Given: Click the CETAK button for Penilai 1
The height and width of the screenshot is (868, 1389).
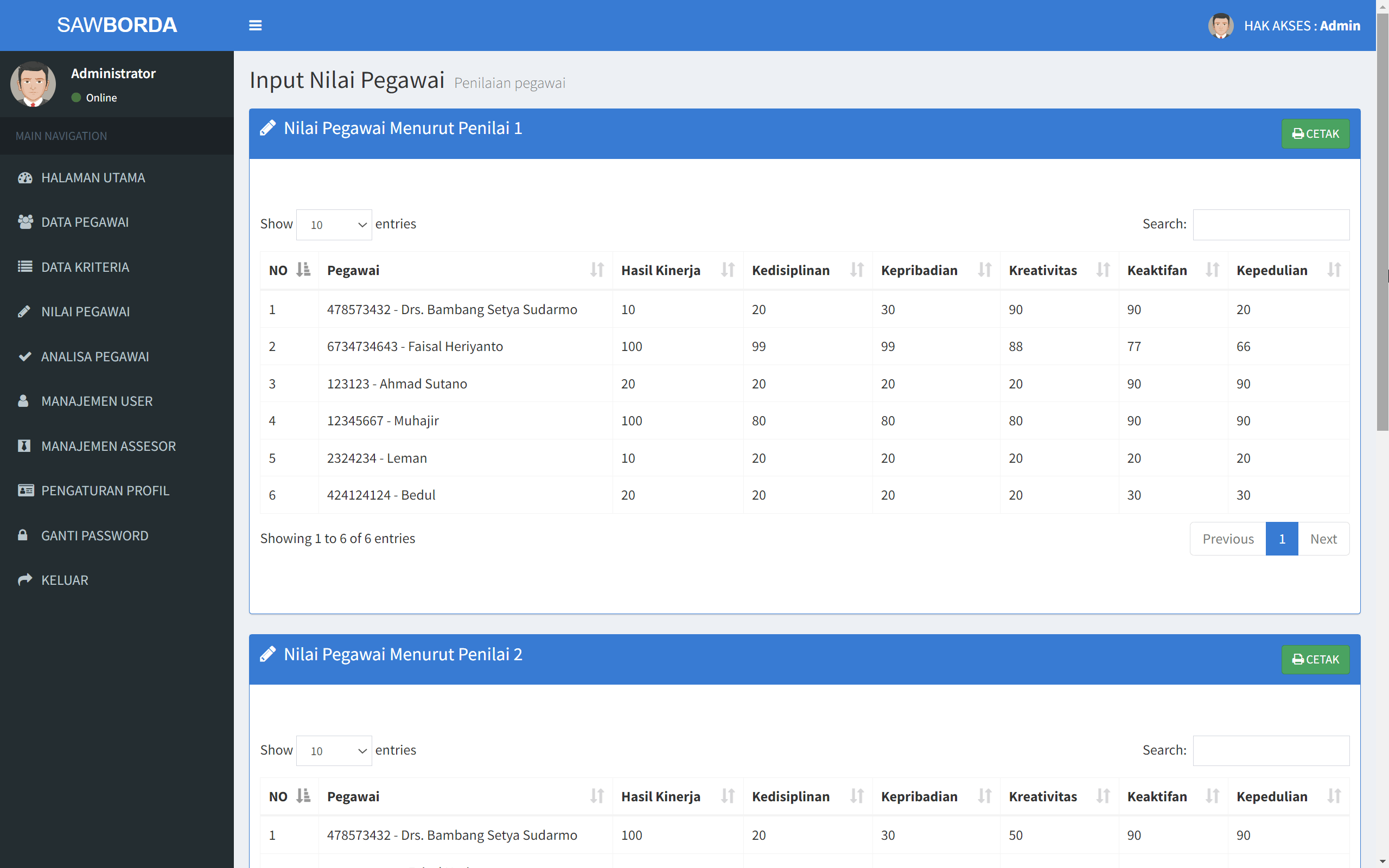Looking at the screenshot, I should tap(1316, 133).
